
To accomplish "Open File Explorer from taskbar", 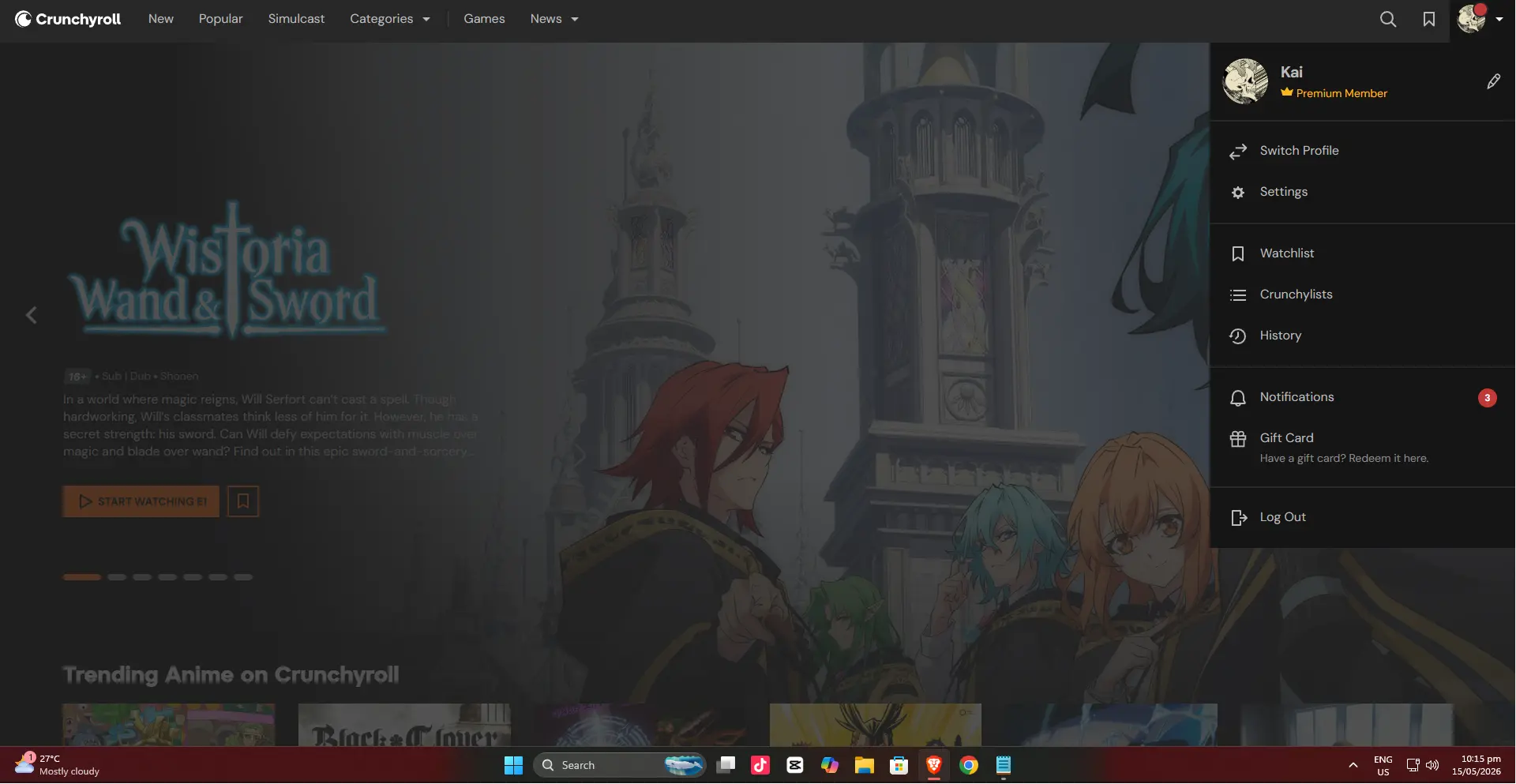I will tap(865, 765).
